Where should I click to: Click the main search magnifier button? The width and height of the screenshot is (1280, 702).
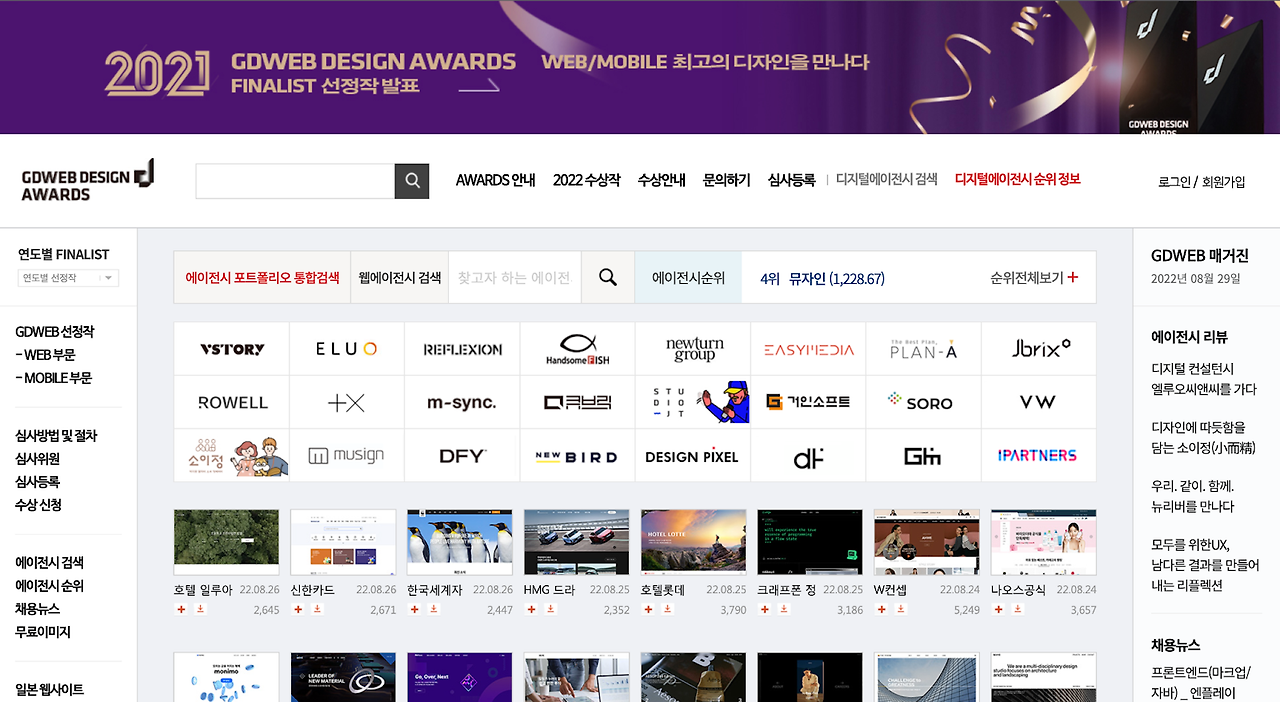pyautogui.click(x=412, y=181)
